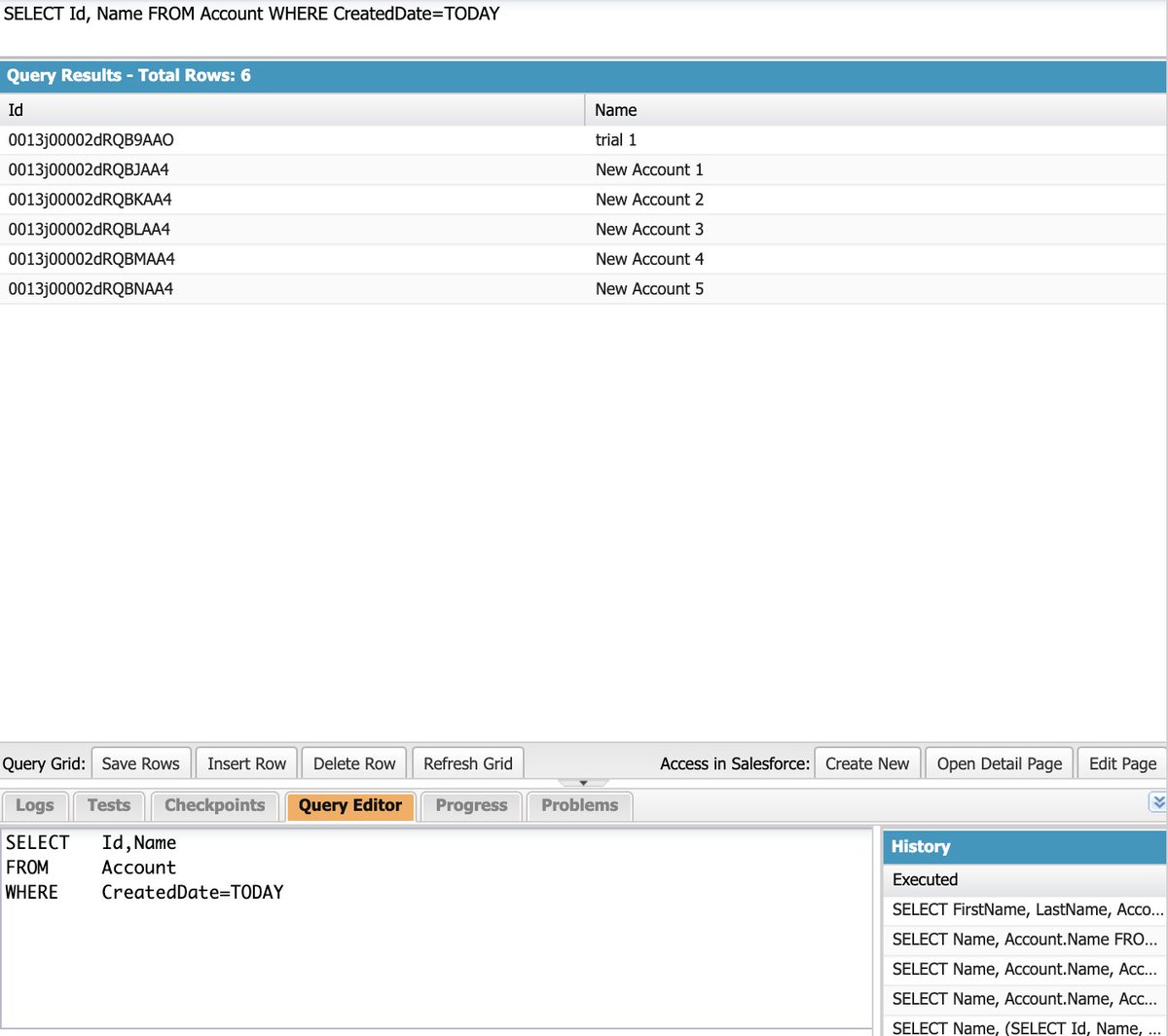Select history query 'SELECT FirstName, LastName, Acco...'

(1025, 909)
